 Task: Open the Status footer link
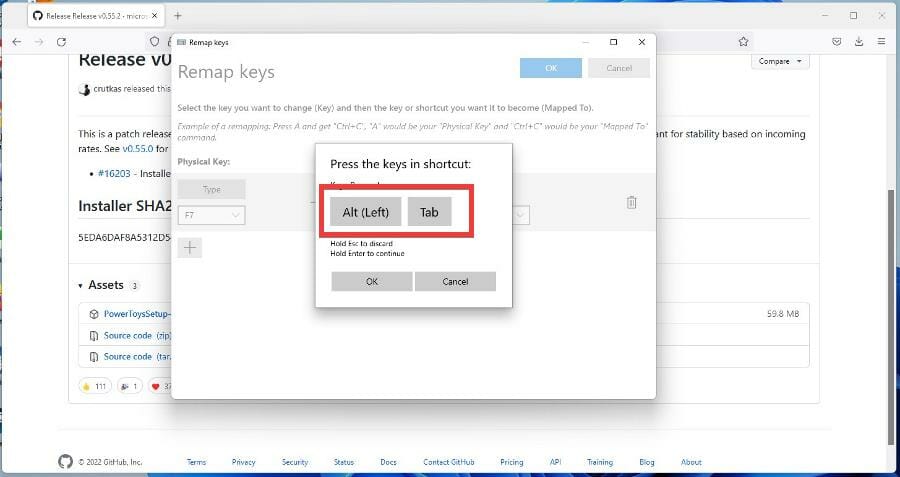[x=344, y=462]
